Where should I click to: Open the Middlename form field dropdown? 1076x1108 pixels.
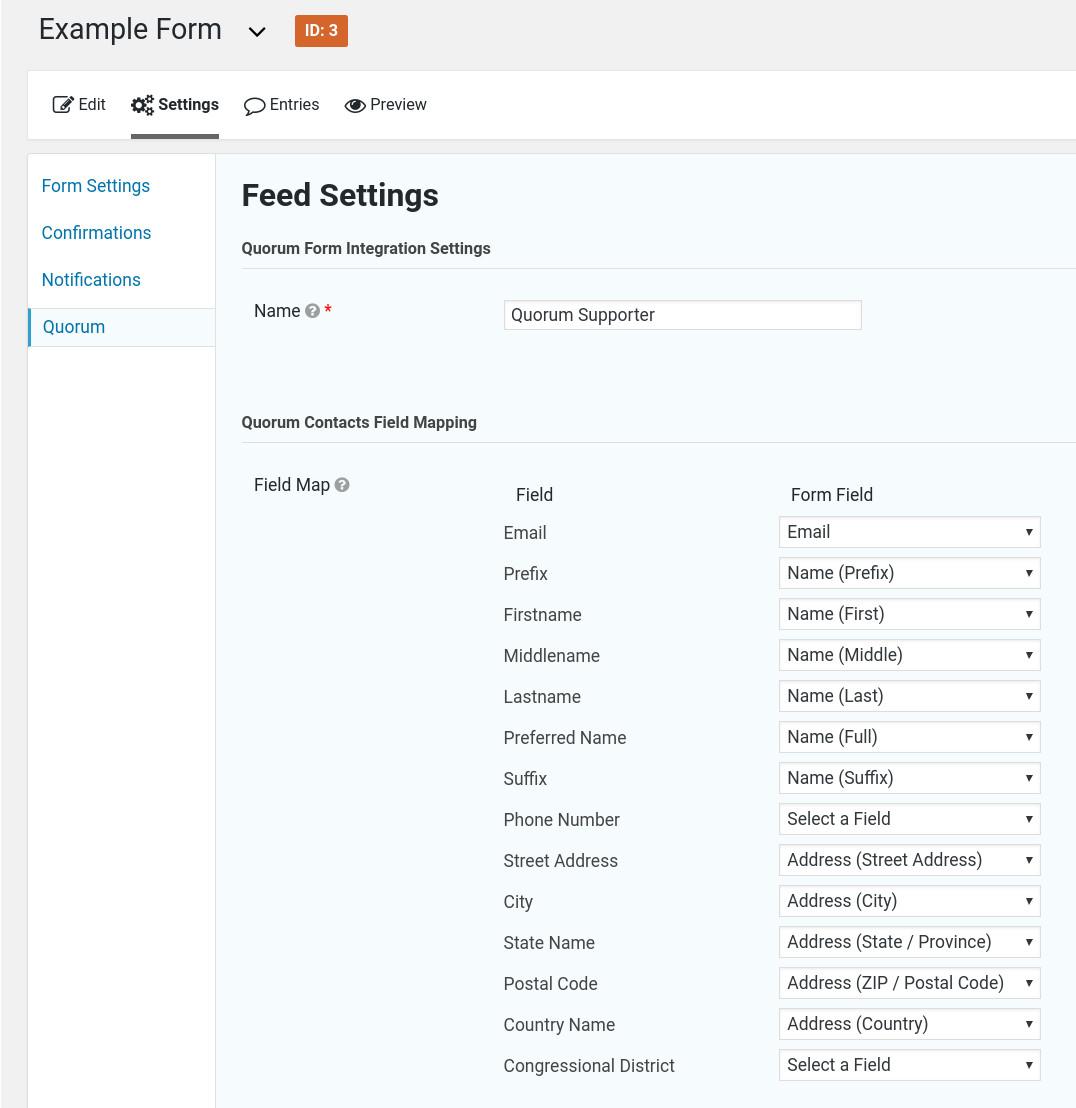pos(909,655)
